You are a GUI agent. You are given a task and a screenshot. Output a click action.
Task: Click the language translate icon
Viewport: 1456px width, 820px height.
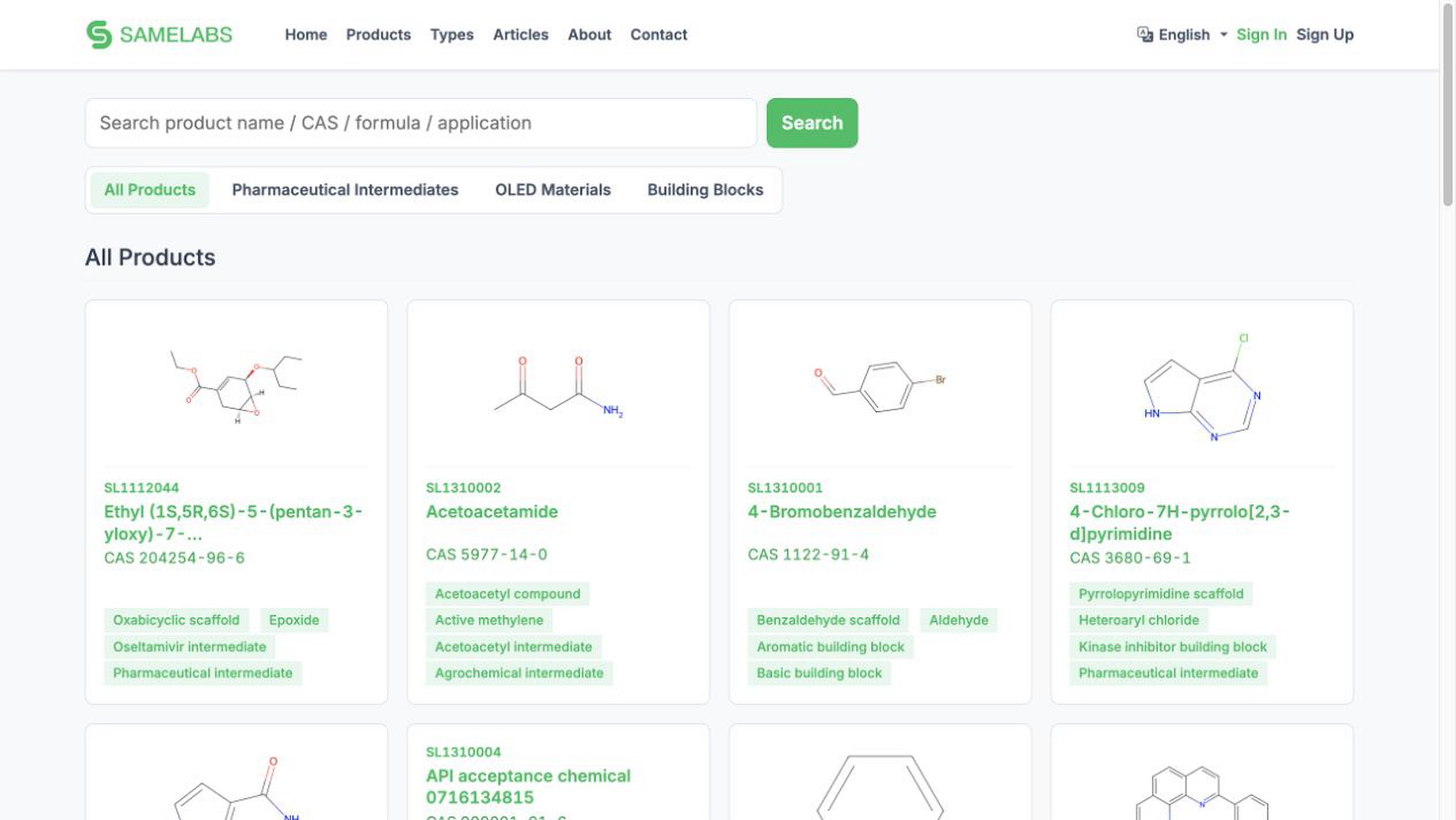click(x=1145, y=35)
